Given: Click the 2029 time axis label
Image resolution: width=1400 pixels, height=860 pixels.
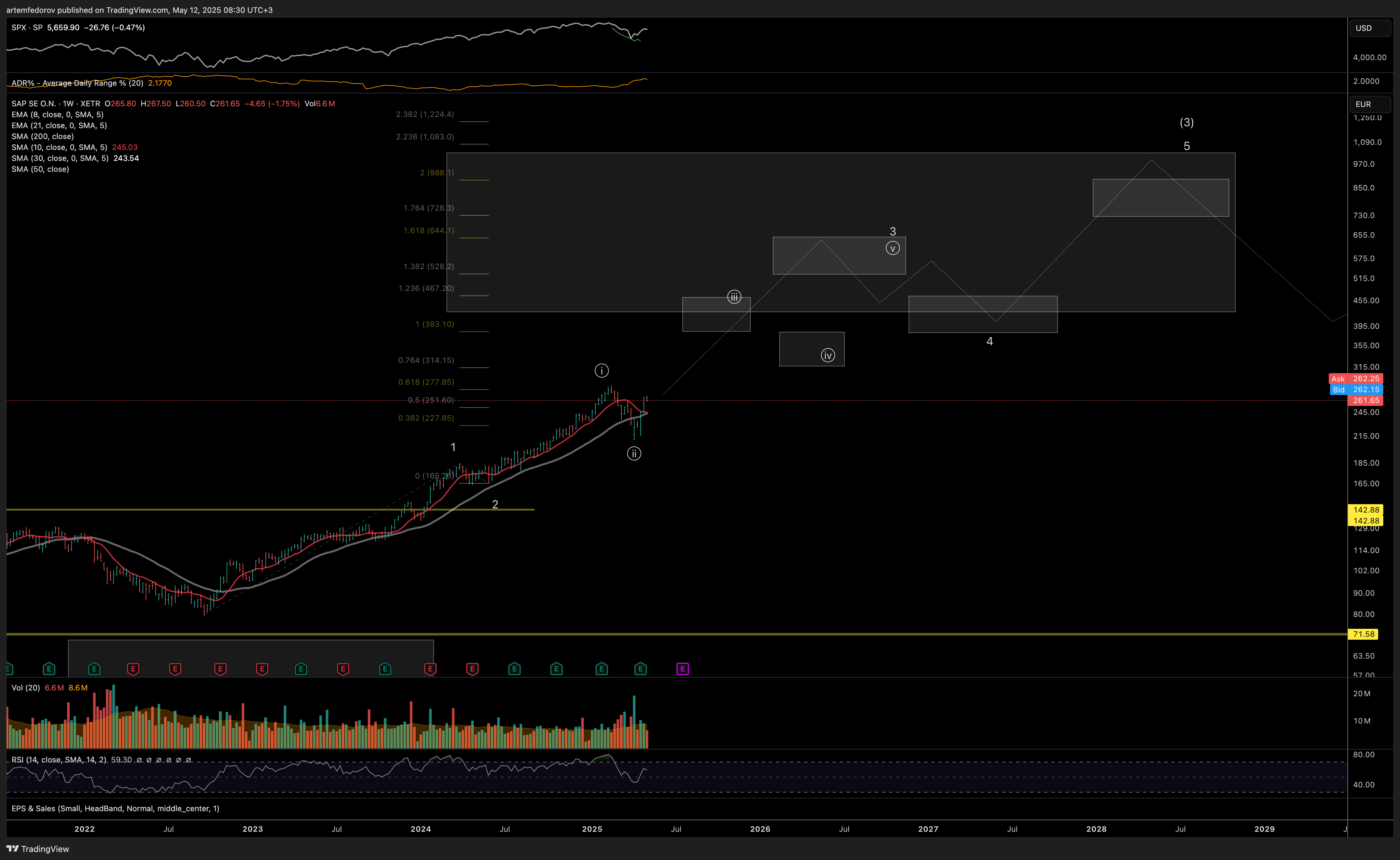Looking at the screenshot, I should pyautogui.click(x=1265, y=829).
